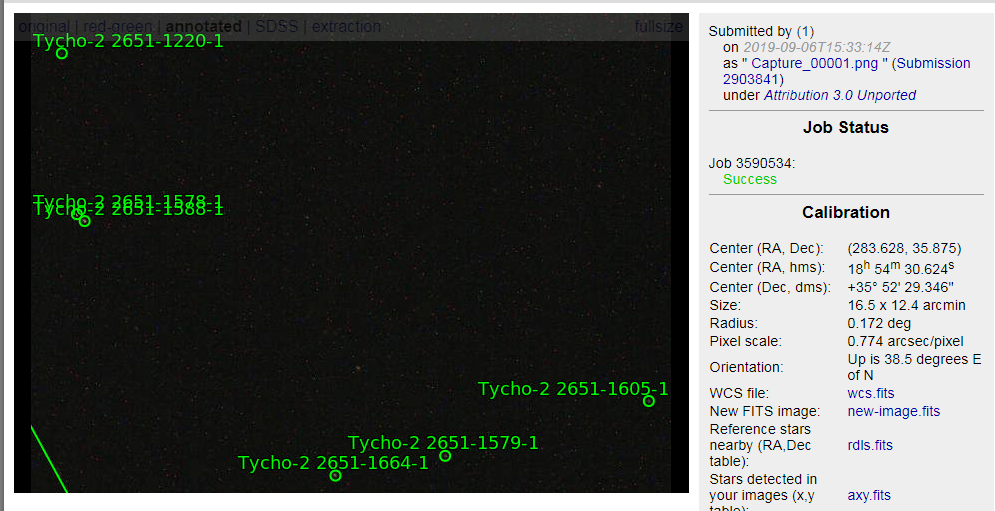Click the Job Status heading
Screen dimensions: 995x511
coord(846,128)
